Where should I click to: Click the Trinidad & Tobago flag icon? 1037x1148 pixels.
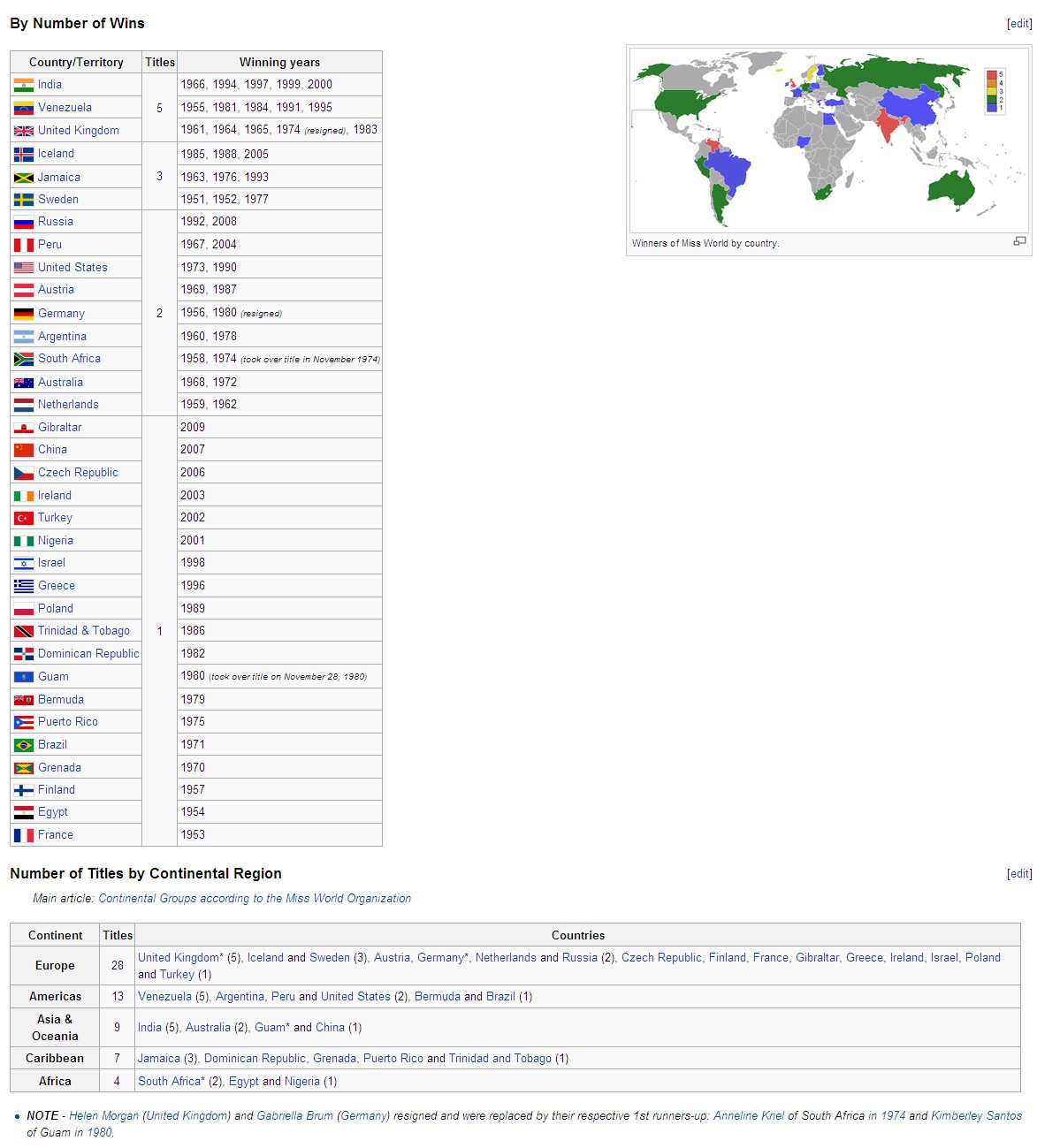[x=24, y=631]
